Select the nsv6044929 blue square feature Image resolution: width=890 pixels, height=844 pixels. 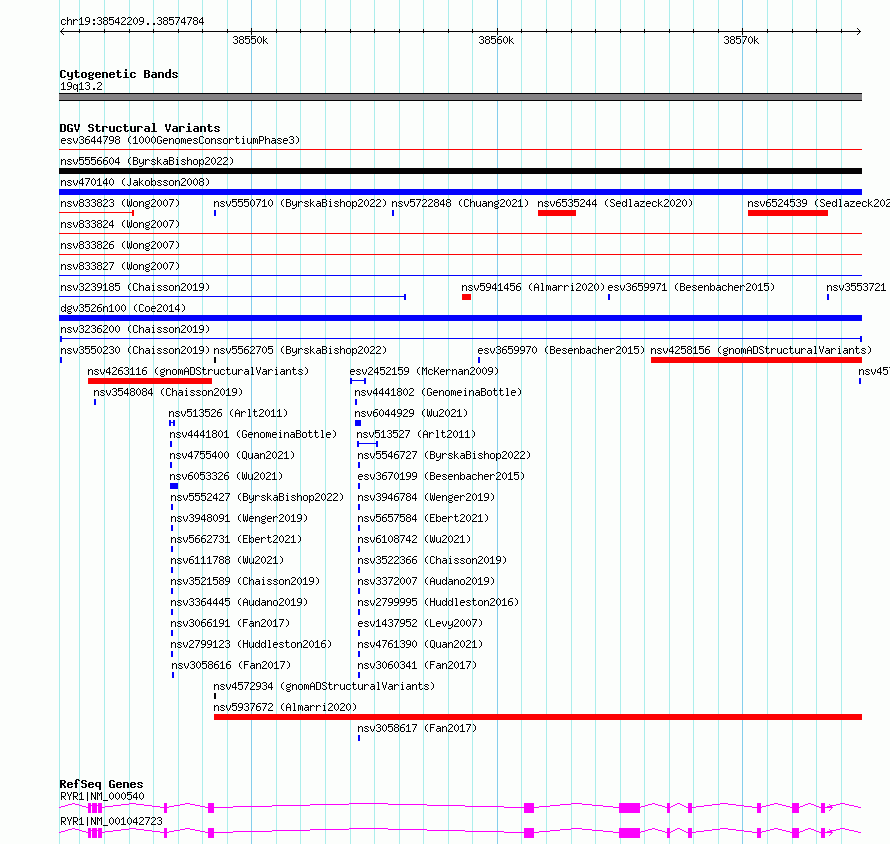coord(358,423)
